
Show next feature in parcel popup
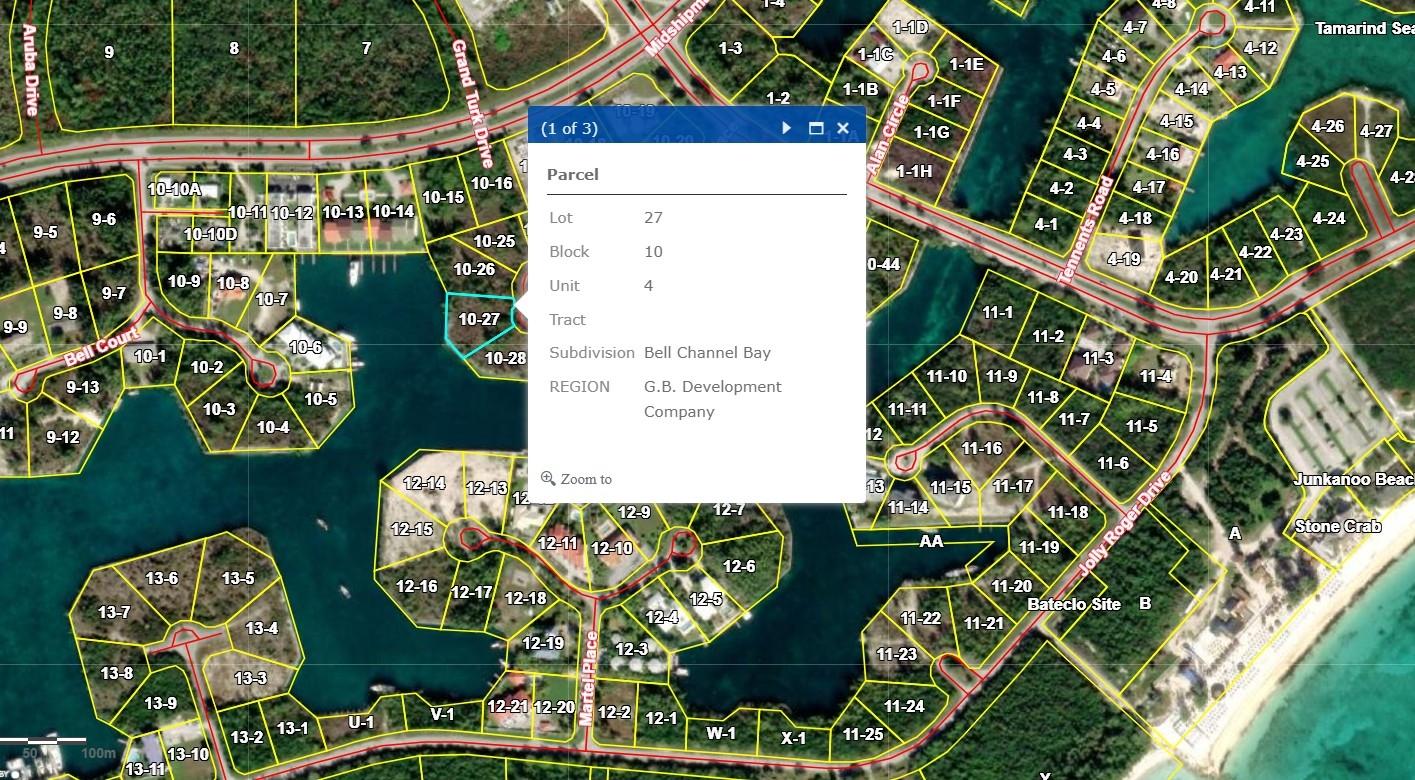[x=787, y=128]
